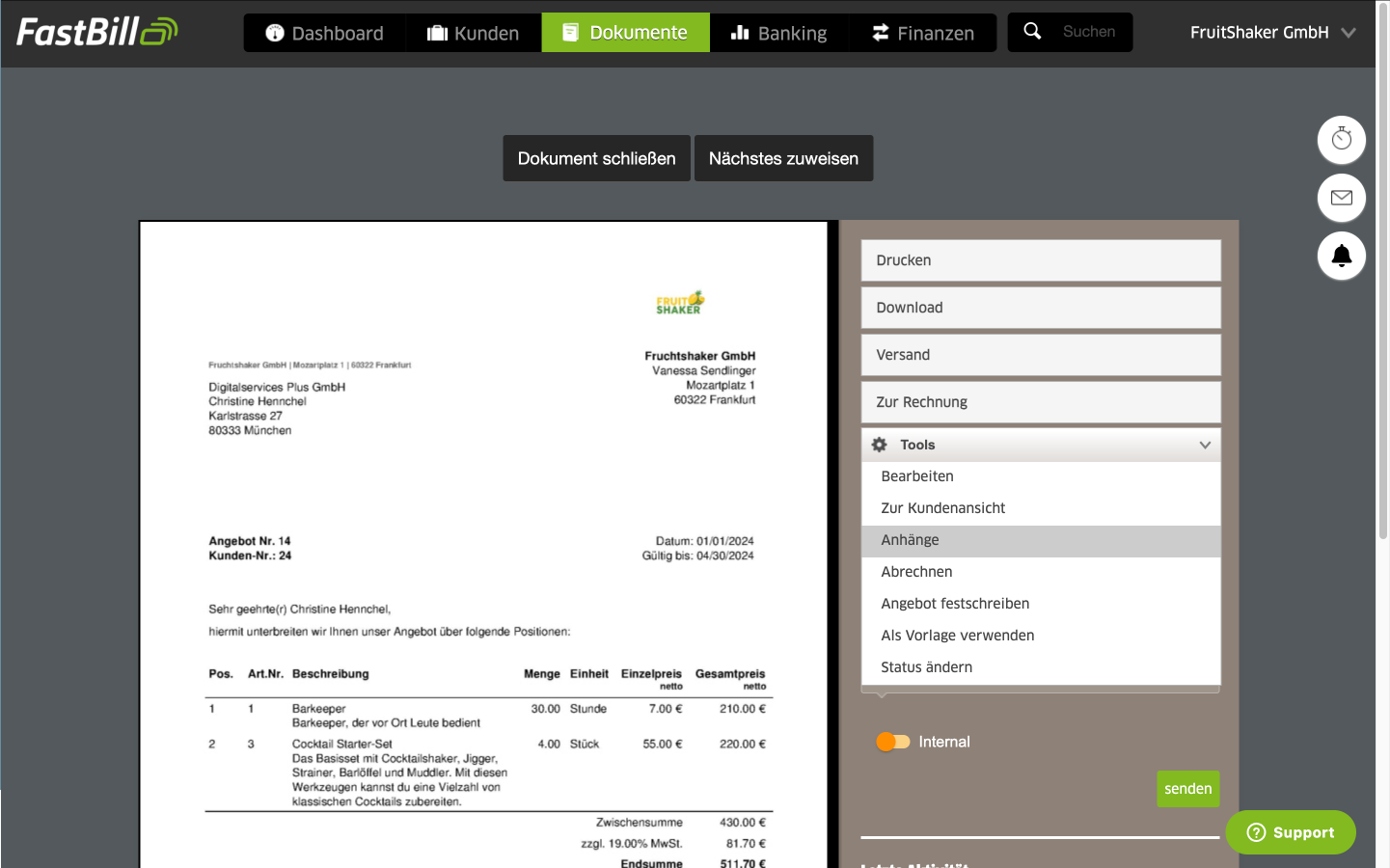Click the Zur Rechnung button

(x=1041, y=402)
